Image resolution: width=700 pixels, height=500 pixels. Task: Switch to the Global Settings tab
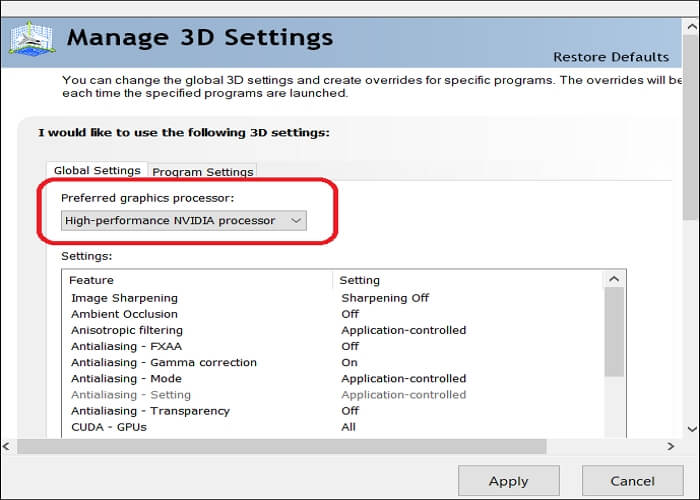point(97,171)
